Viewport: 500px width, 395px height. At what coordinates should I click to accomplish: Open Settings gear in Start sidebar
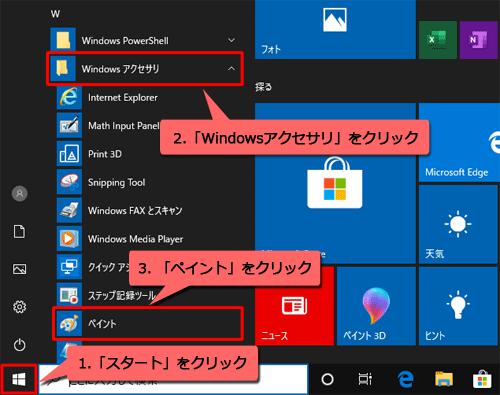(19, 307)
